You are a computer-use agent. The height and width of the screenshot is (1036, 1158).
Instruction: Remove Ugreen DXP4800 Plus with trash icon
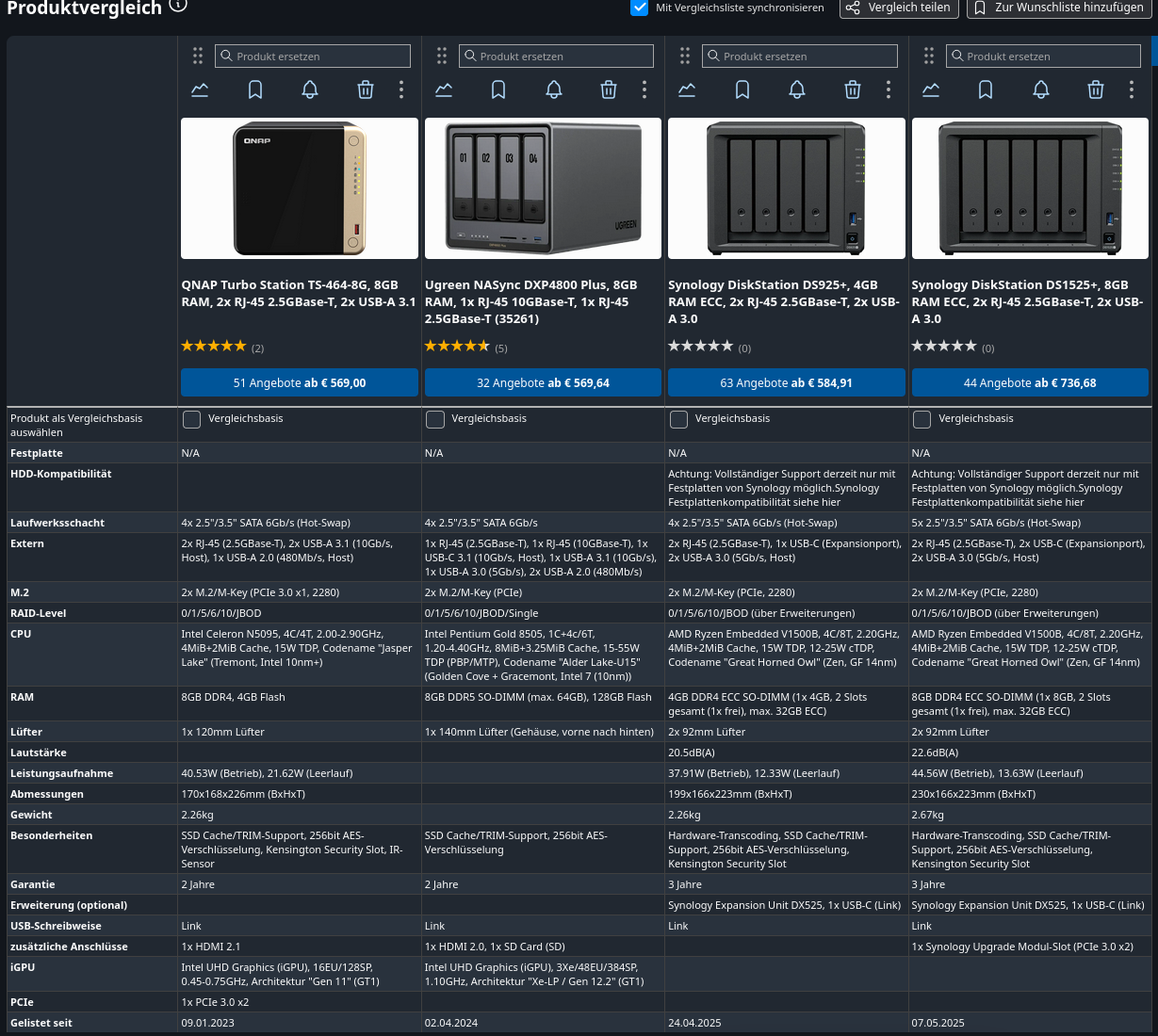point(609,89)
